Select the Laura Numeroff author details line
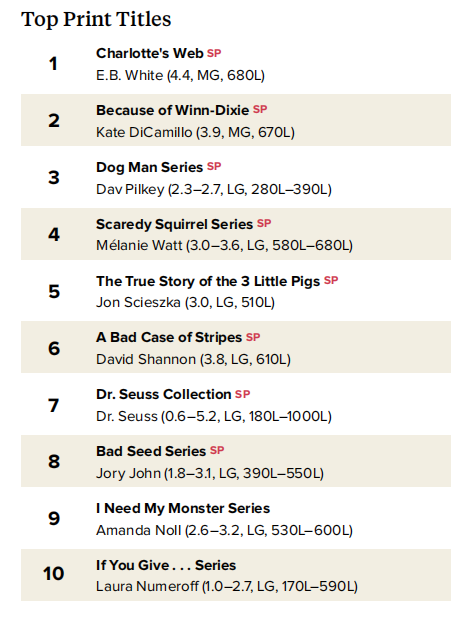Image resolution: width=451 pixels, height=622 pixels. (227, 586)
